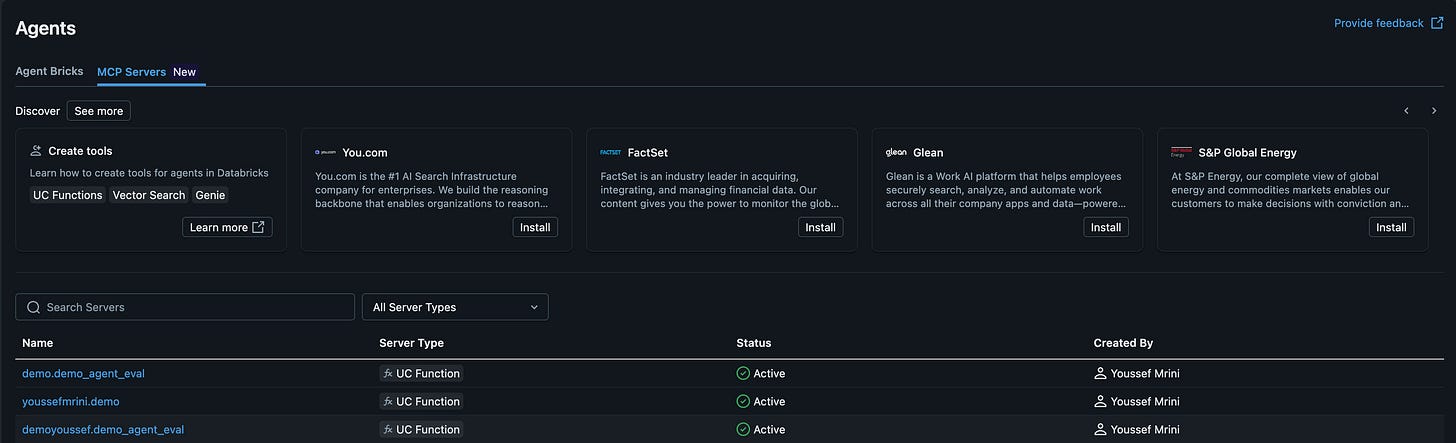Click the Create tools card title
Image resolution: width=1456 pixels, height=443 pixels.
point(80,151)
